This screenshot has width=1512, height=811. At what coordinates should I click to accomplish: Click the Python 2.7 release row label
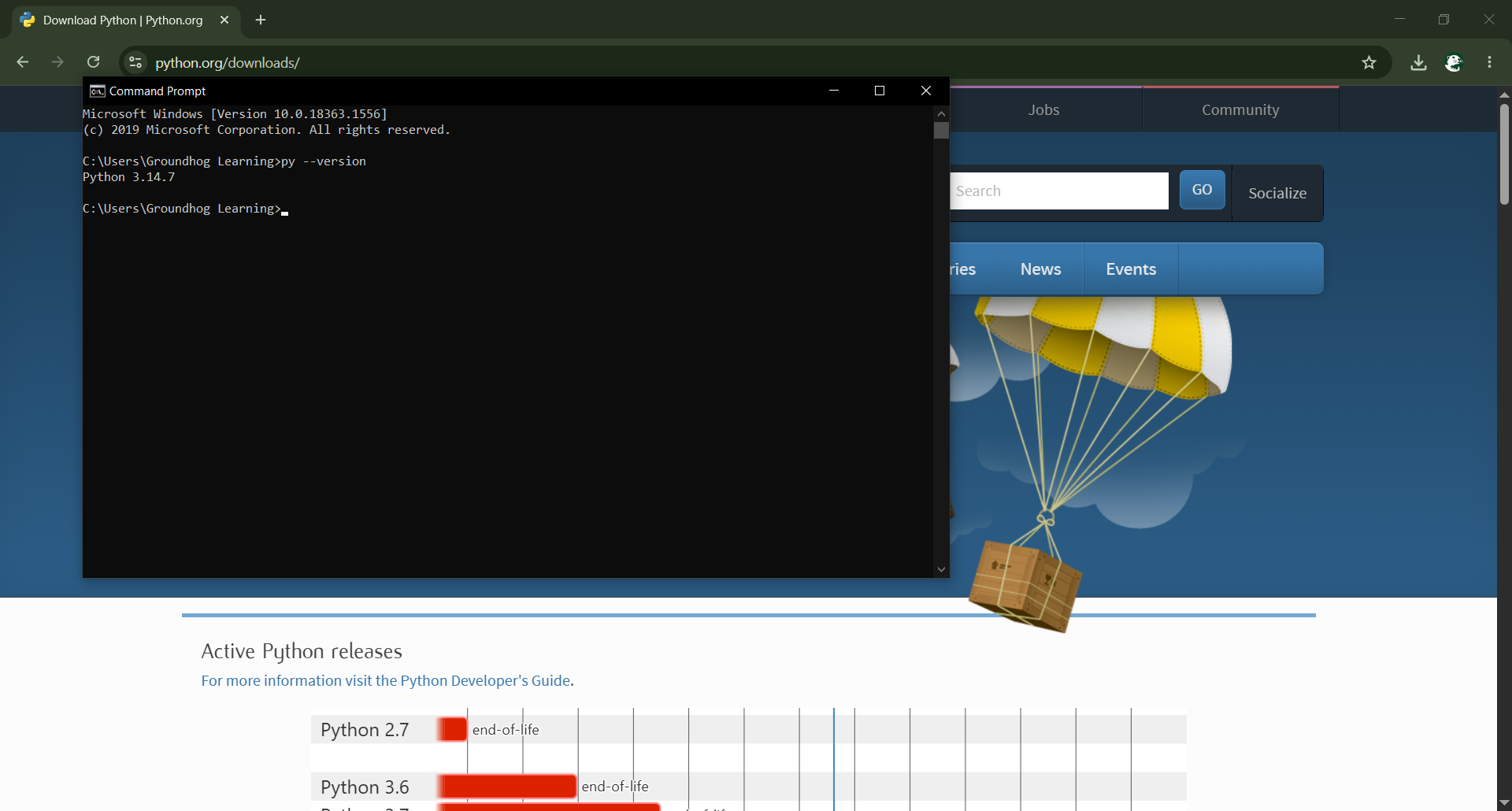point(365,730)
